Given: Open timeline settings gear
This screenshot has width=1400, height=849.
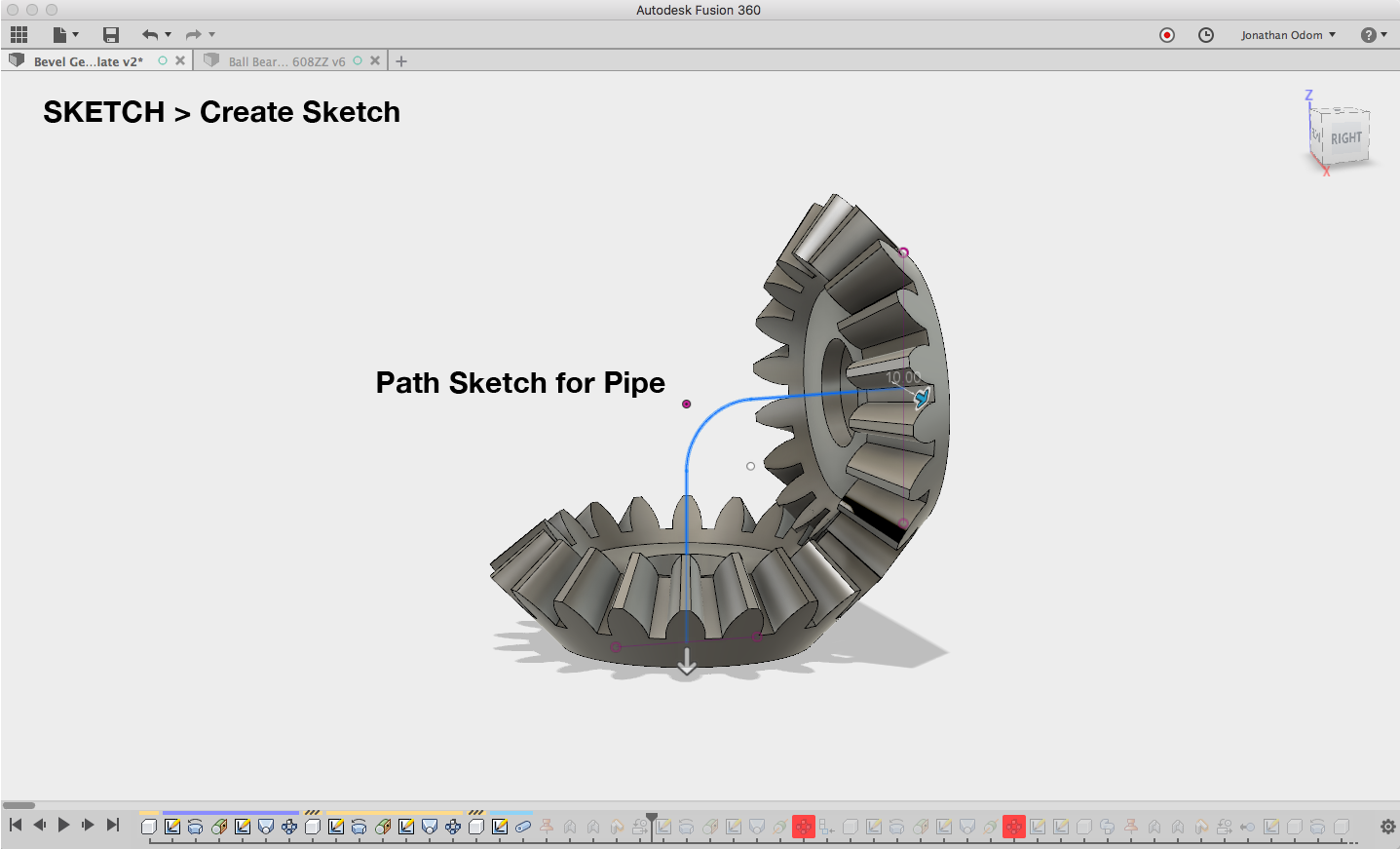Looking at the screenshot, I should pos(1388,827).
